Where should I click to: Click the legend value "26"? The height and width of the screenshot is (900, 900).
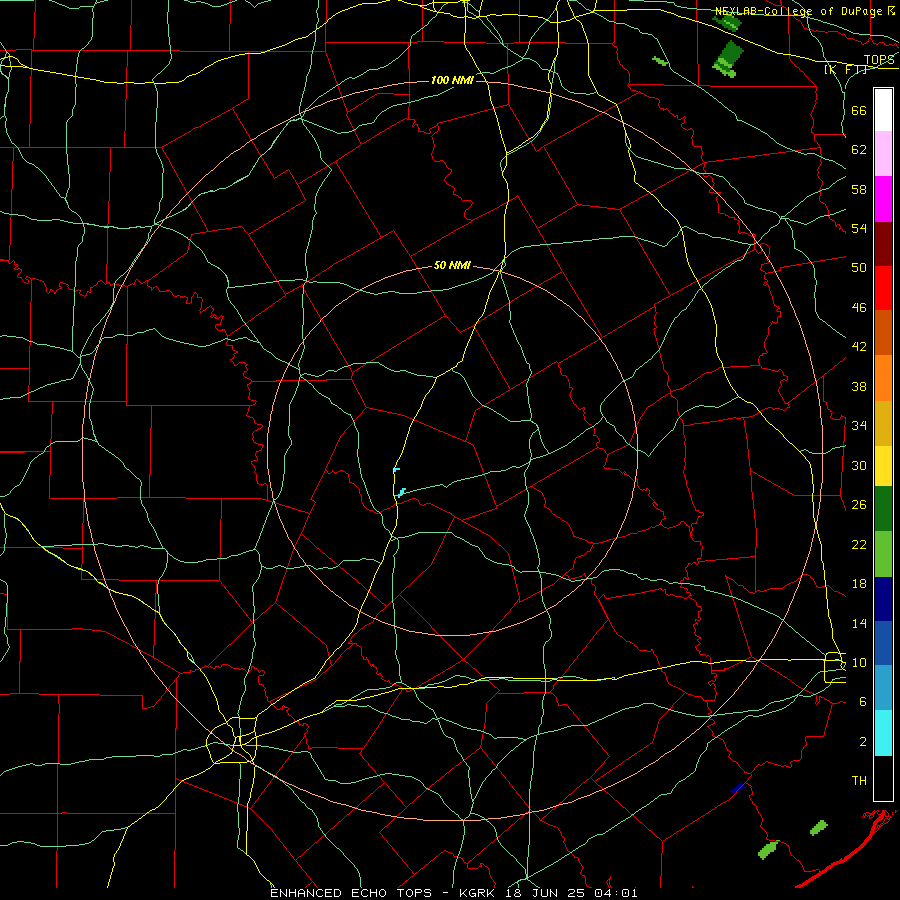[859, 505]
